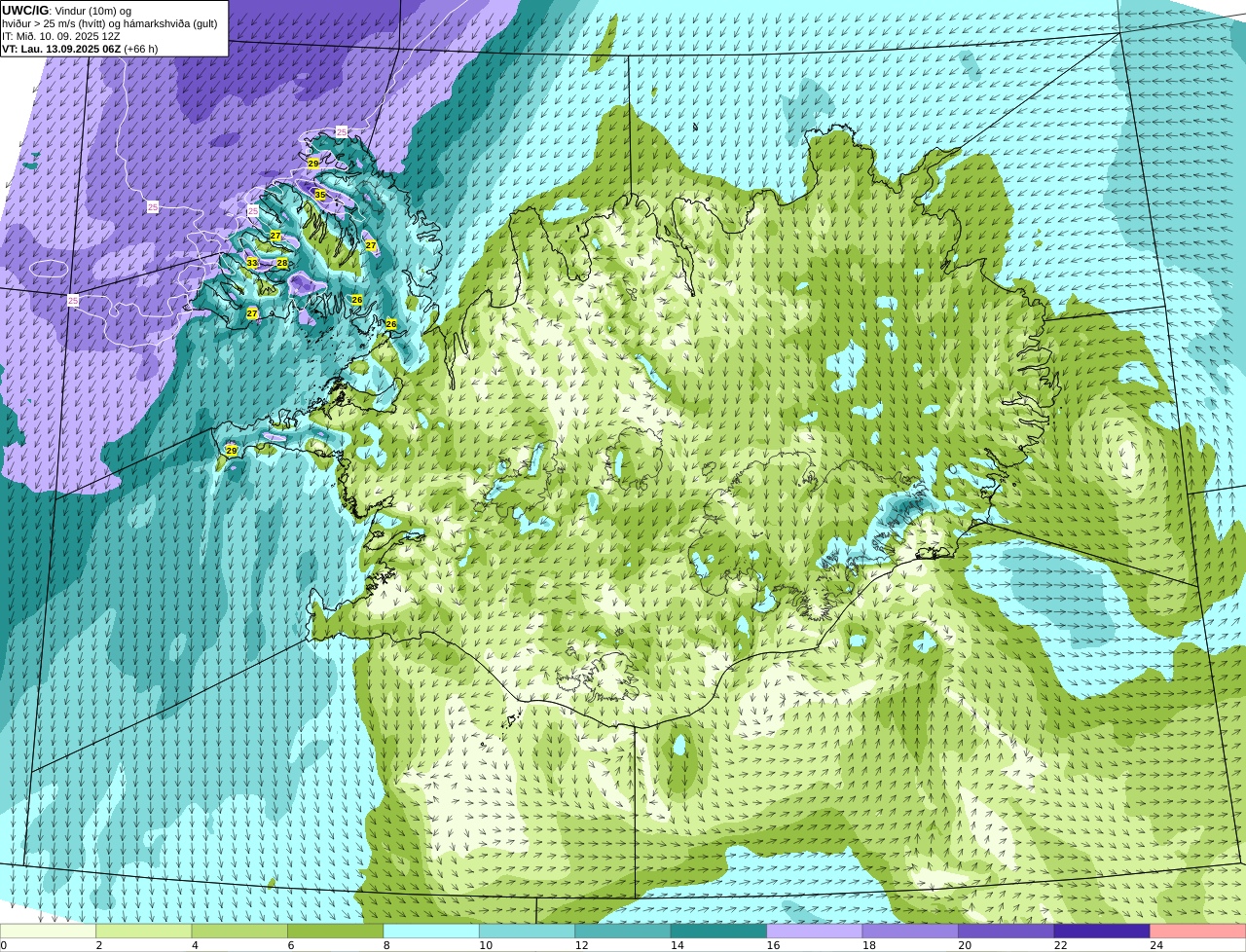1246x952 pixels.
Task: Click the 14–16 m/s dark teal legend swatch
Action: [718, 931]
